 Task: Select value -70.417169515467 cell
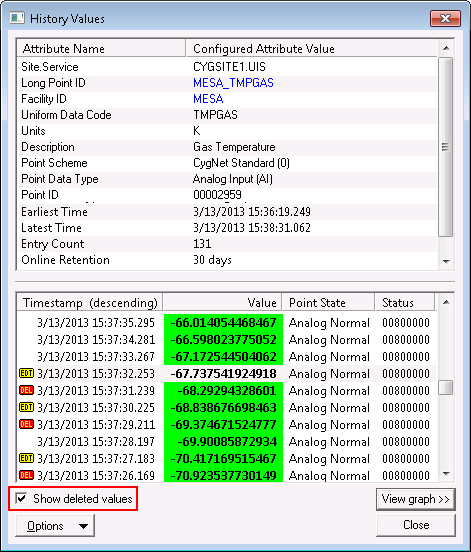tap(223, 458)
